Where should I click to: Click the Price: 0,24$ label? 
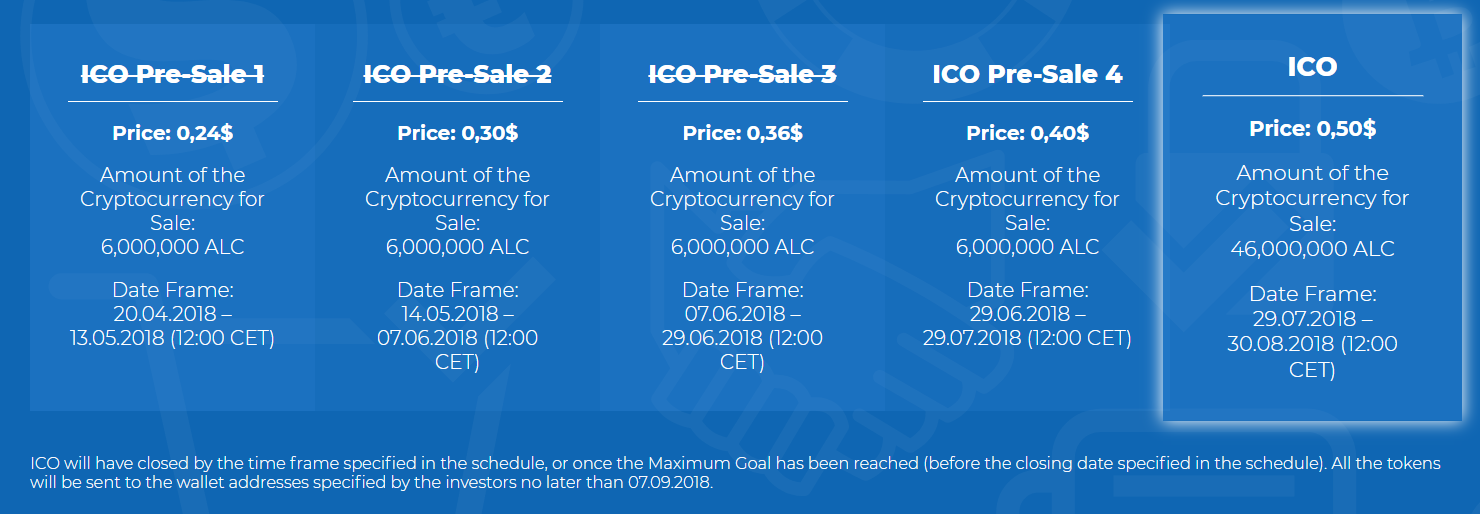[x=173, y=133]
